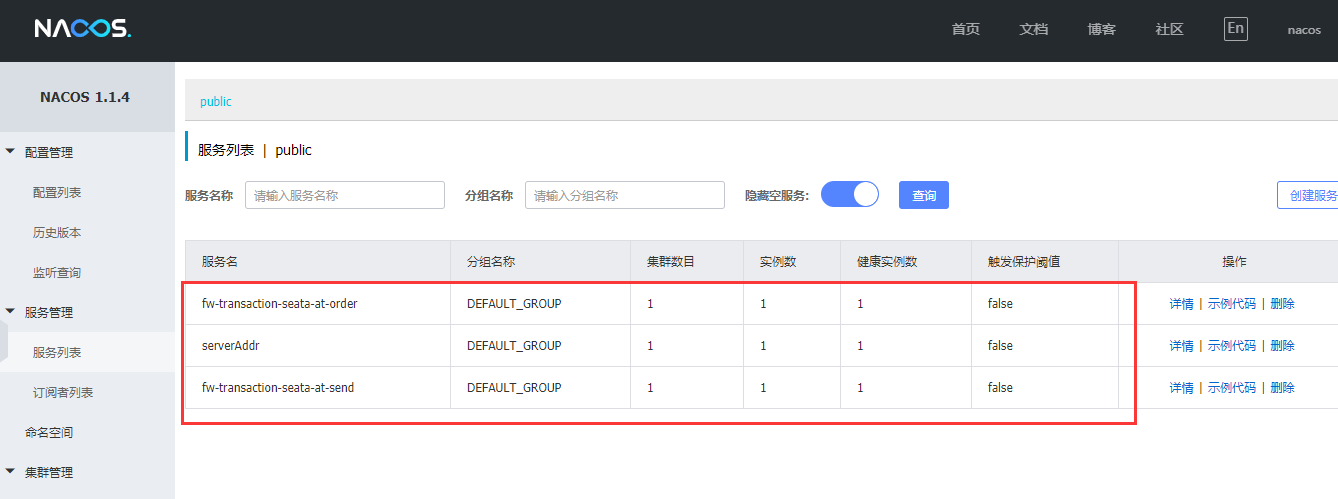Image resolution: width=1338 pixels, height=499 pixels.
Task: Open 订阅者列表 in the sidebar
Action: pyautogui.click(x=63, y=393)
